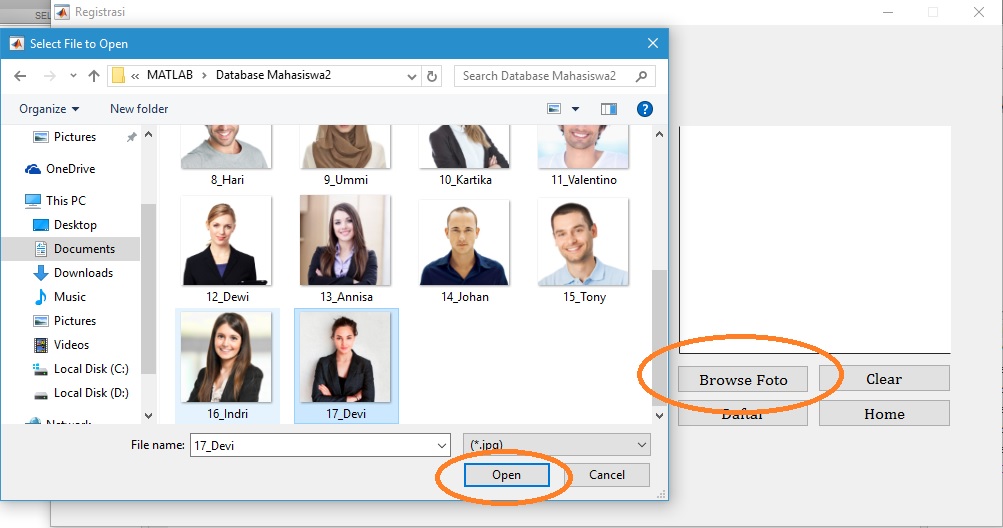Expand the File name history dropdown
Image resolution: width=1003 pixels, height=528 pixels.
[x=442, y=445]
